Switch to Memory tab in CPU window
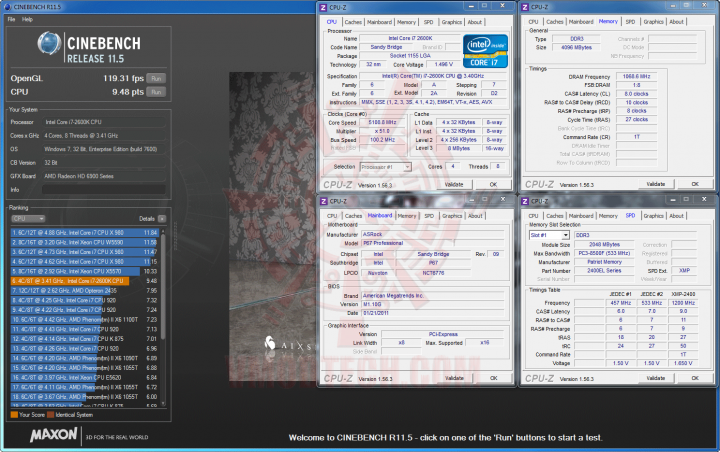720x452 pixels. tap(406, 22)
